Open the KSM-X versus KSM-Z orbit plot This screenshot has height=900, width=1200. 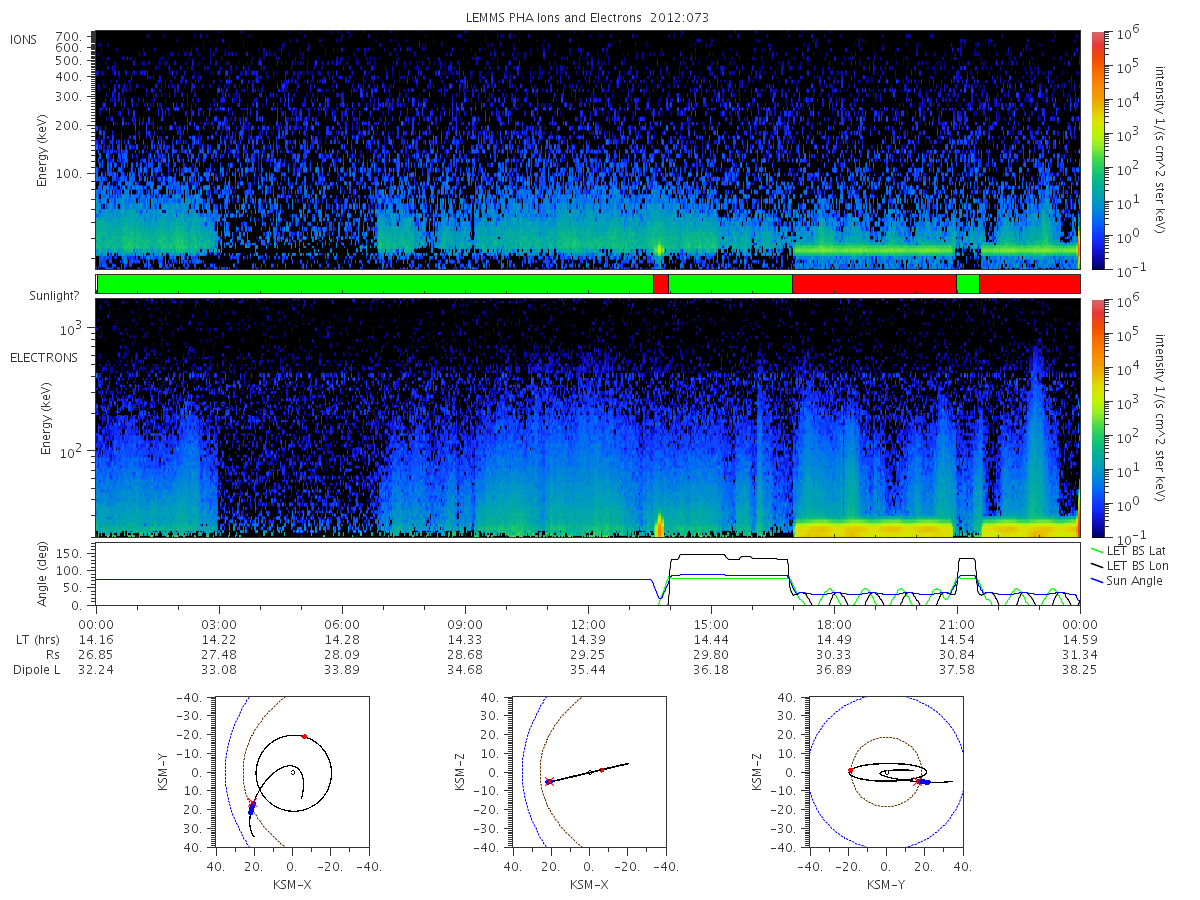(589, 771)
